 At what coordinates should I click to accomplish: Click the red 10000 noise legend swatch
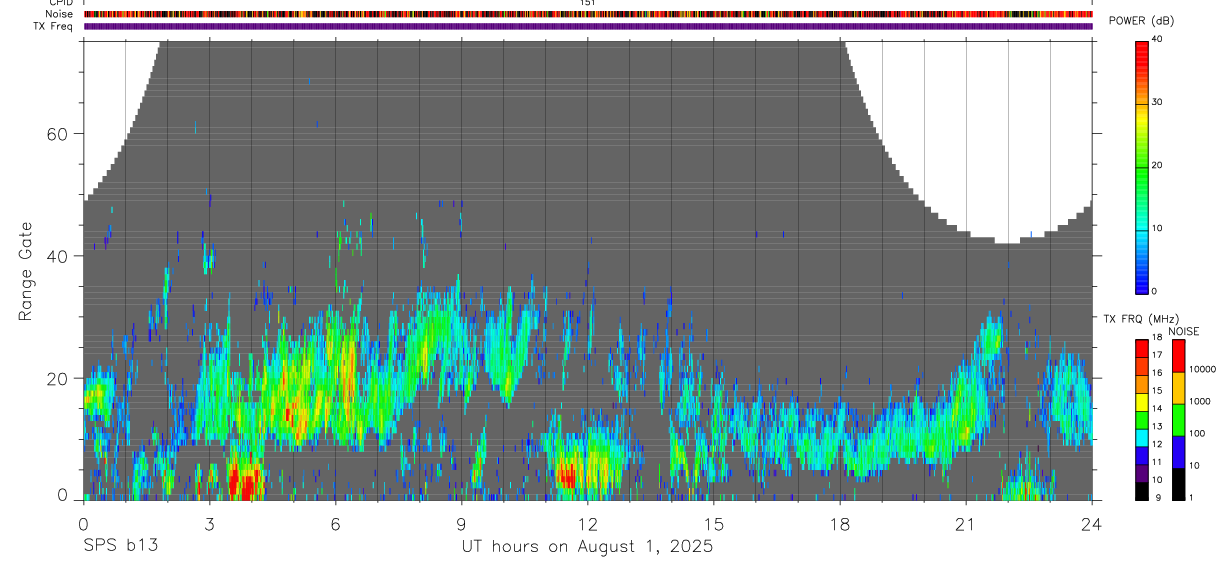[1177, 356]
